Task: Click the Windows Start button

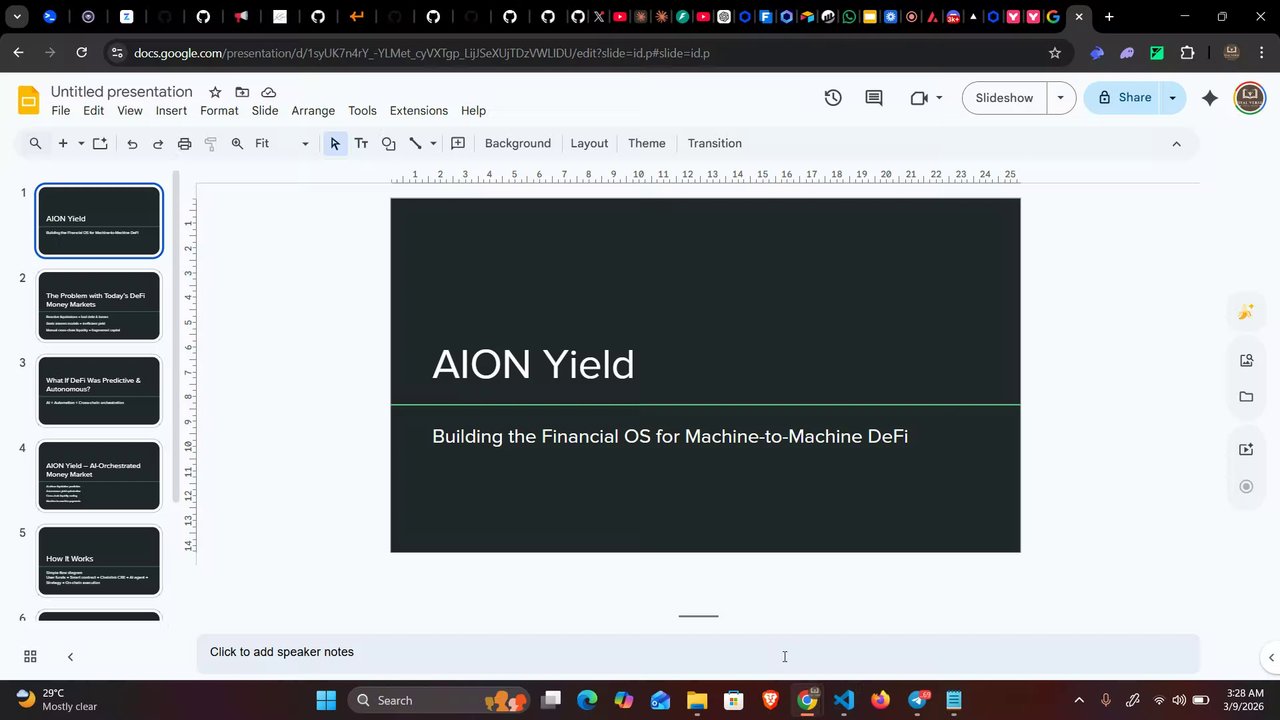Action: tap(326, 700)
